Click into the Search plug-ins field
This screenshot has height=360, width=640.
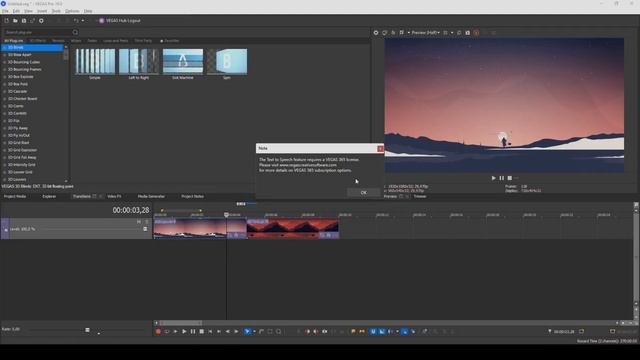pos(37,32)
